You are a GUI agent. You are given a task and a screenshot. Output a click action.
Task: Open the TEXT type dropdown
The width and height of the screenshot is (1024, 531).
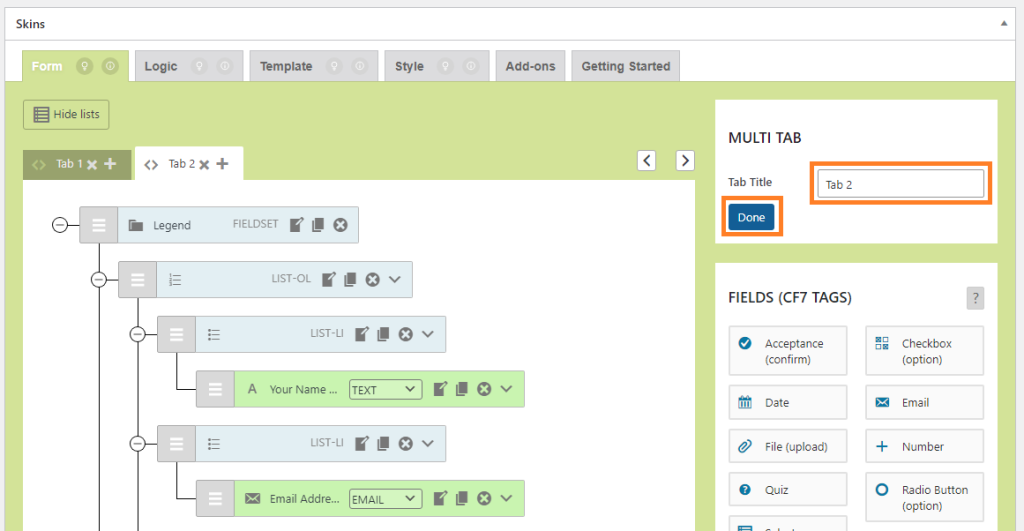(x=385, y=389)
